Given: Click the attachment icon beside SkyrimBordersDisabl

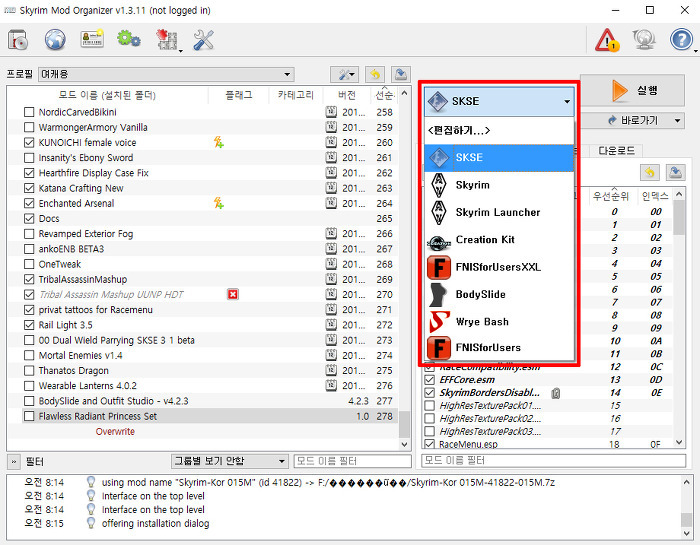Looking at the screenshot, I should pos(555,393).
